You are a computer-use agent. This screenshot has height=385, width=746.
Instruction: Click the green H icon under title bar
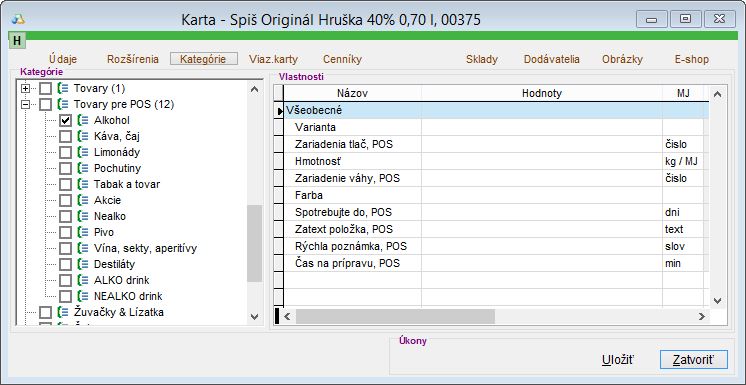[17, 40]
